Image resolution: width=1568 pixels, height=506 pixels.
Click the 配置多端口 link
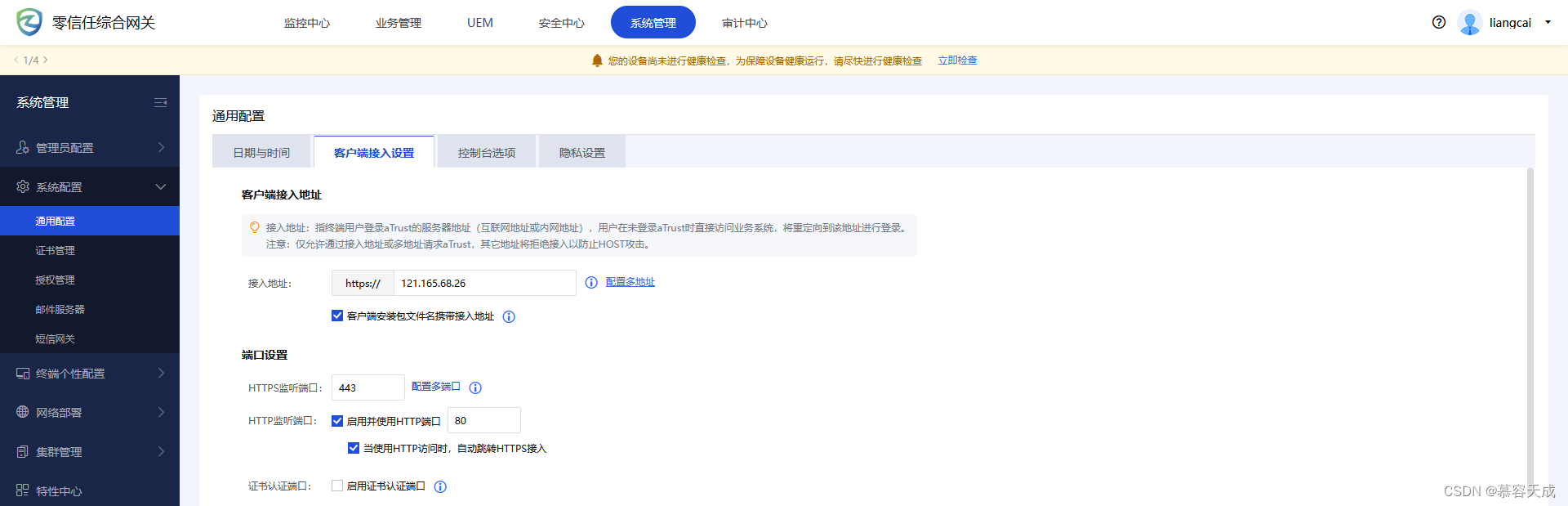click(436, 387)
